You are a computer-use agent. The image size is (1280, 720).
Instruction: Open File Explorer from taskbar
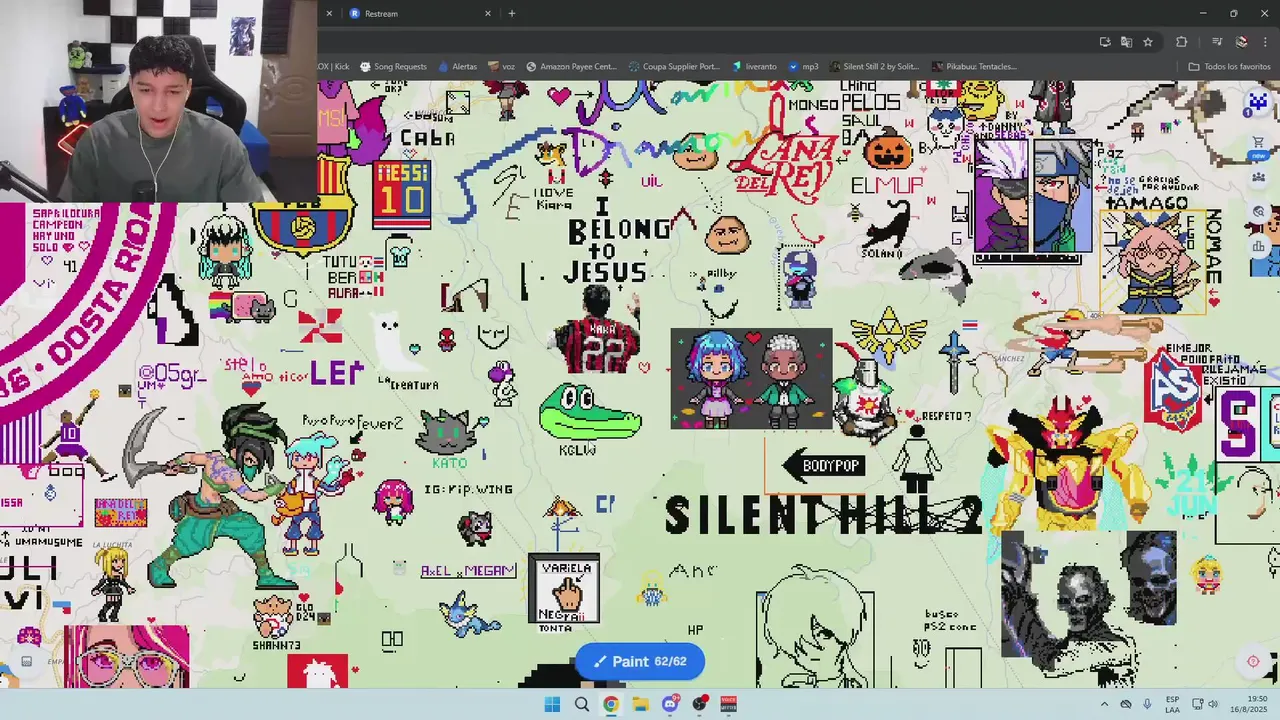640,704
